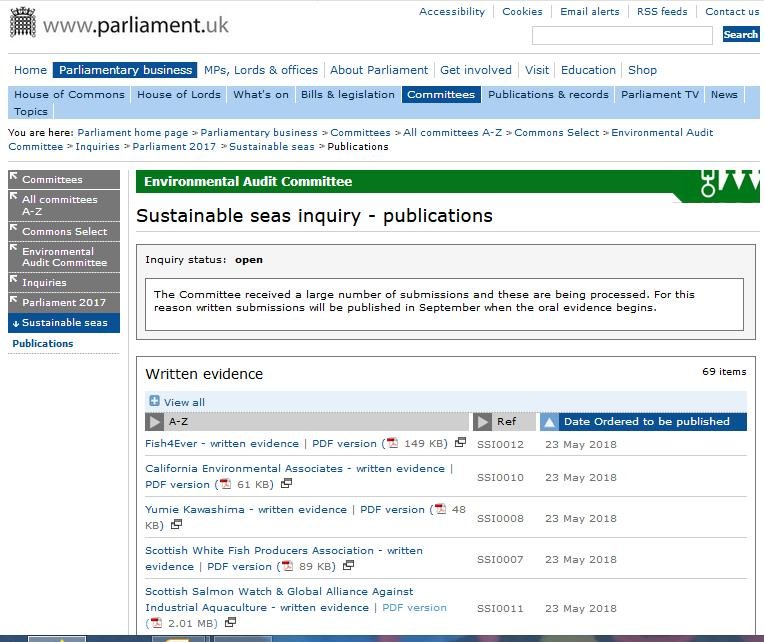Open new-window icon for Scottish White Fish Producers
This screenshot has height=642, width=764.
coord(348,565)
